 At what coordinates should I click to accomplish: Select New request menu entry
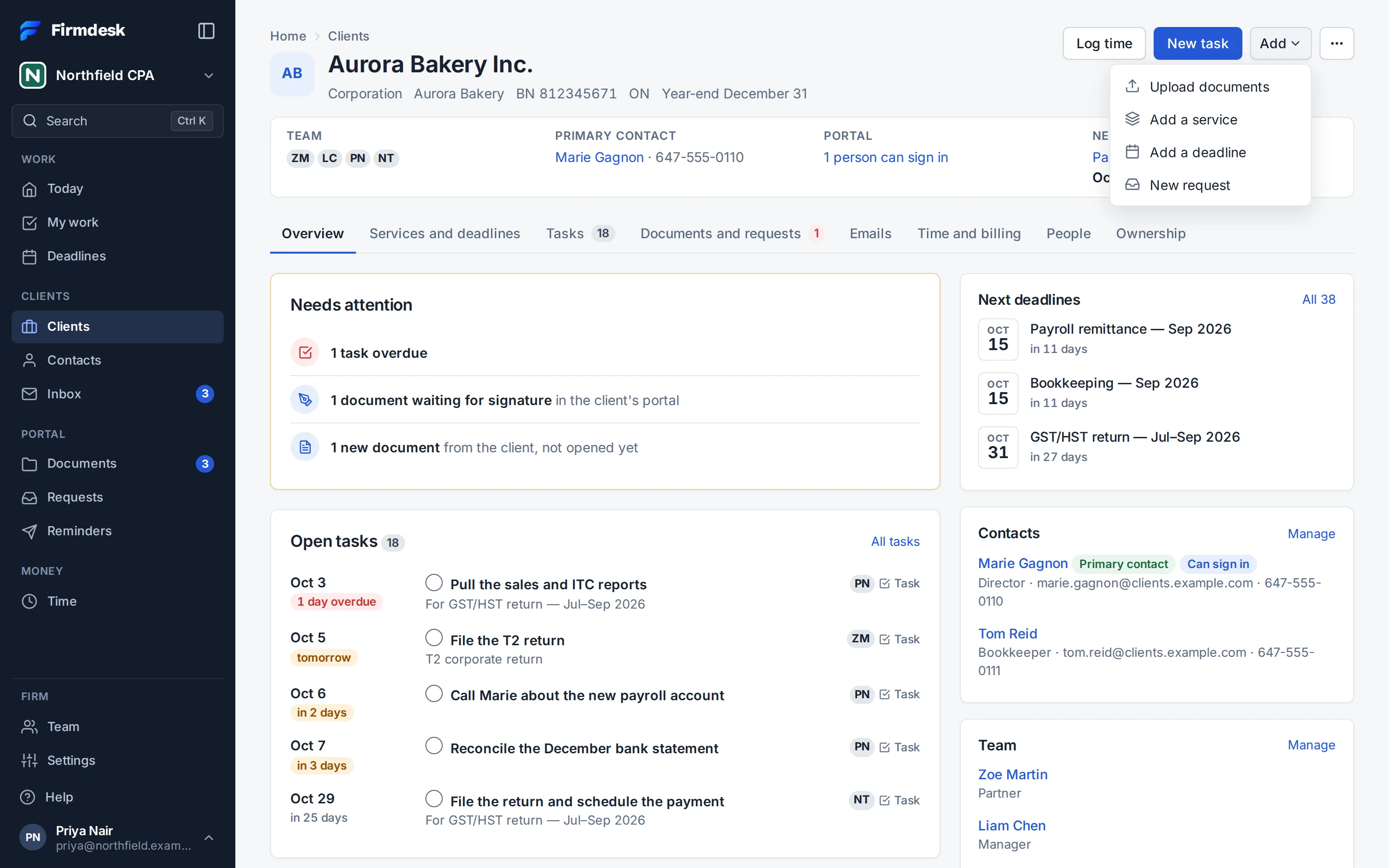coord(1210,185)
